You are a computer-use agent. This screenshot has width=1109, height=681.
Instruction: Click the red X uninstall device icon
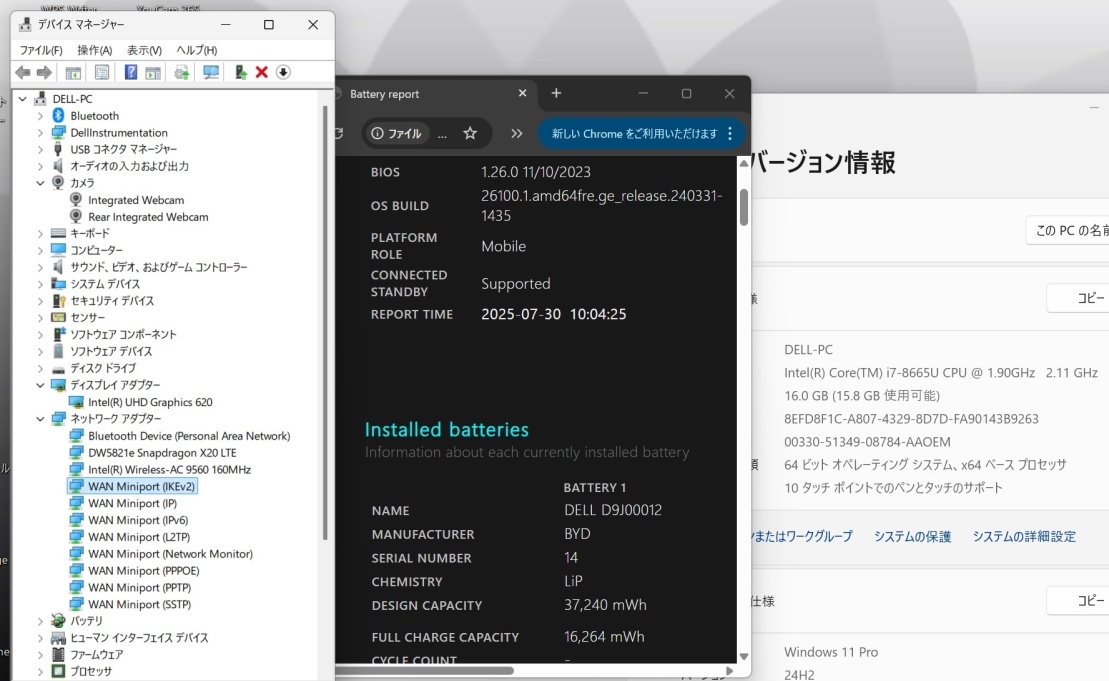coord(262,72)
